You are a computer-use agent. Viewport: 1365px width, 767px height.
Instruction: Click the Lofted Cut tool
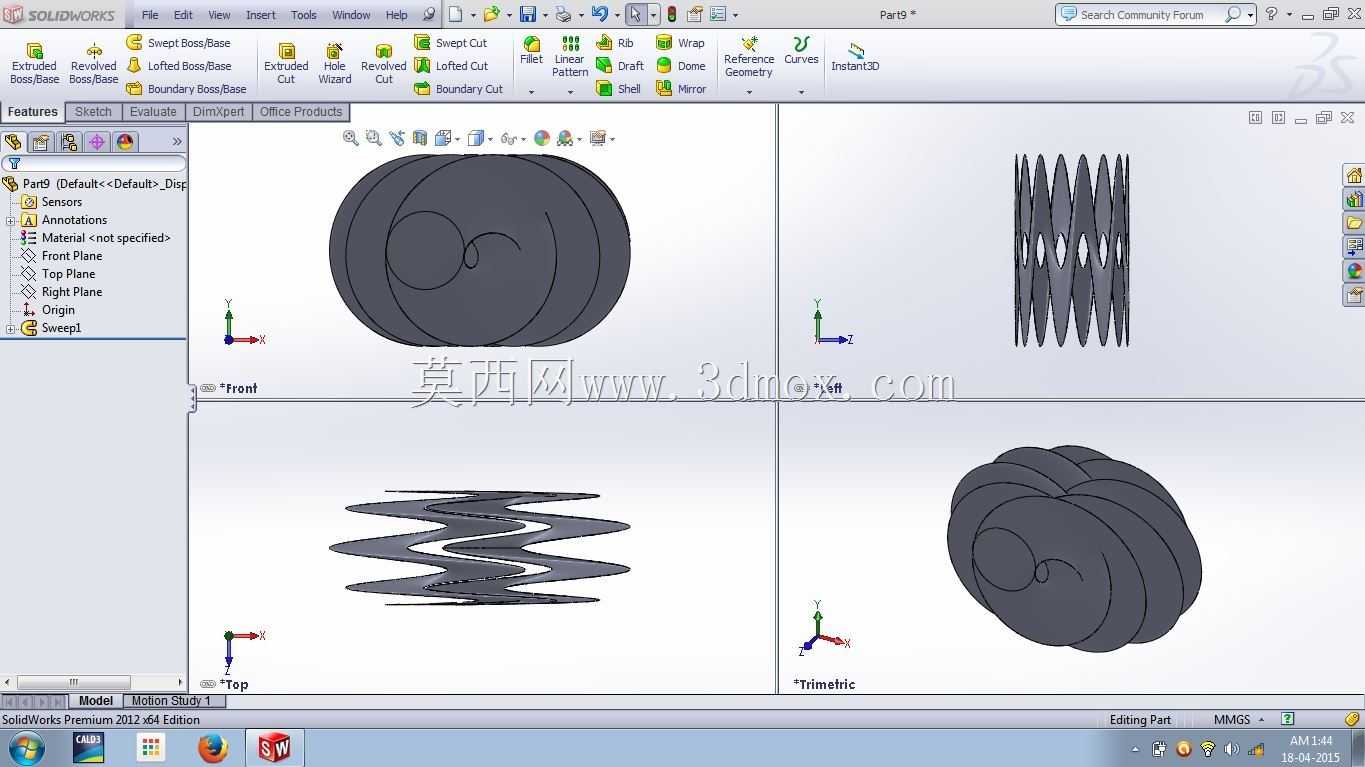pyautogui.click(x=451, y=66)
